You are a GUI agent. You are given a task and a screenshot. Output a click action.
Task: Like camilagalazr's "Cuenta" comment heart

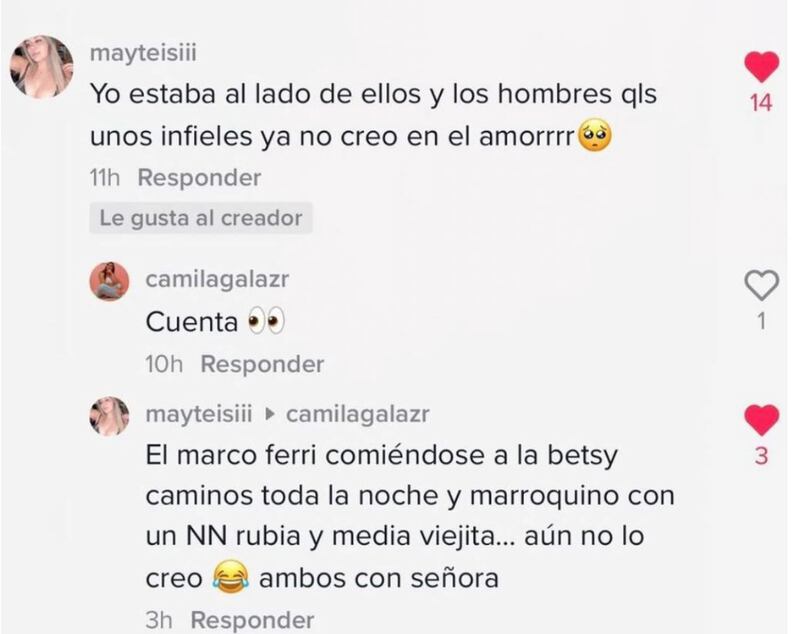point(761,285)
